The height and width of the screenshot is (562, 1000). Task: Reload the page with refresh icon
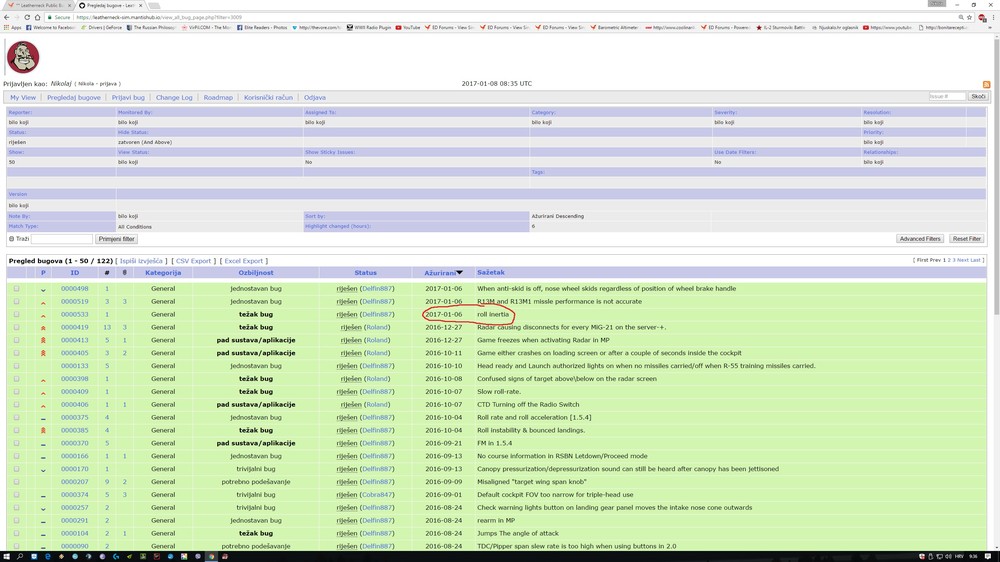pos(27,17)
